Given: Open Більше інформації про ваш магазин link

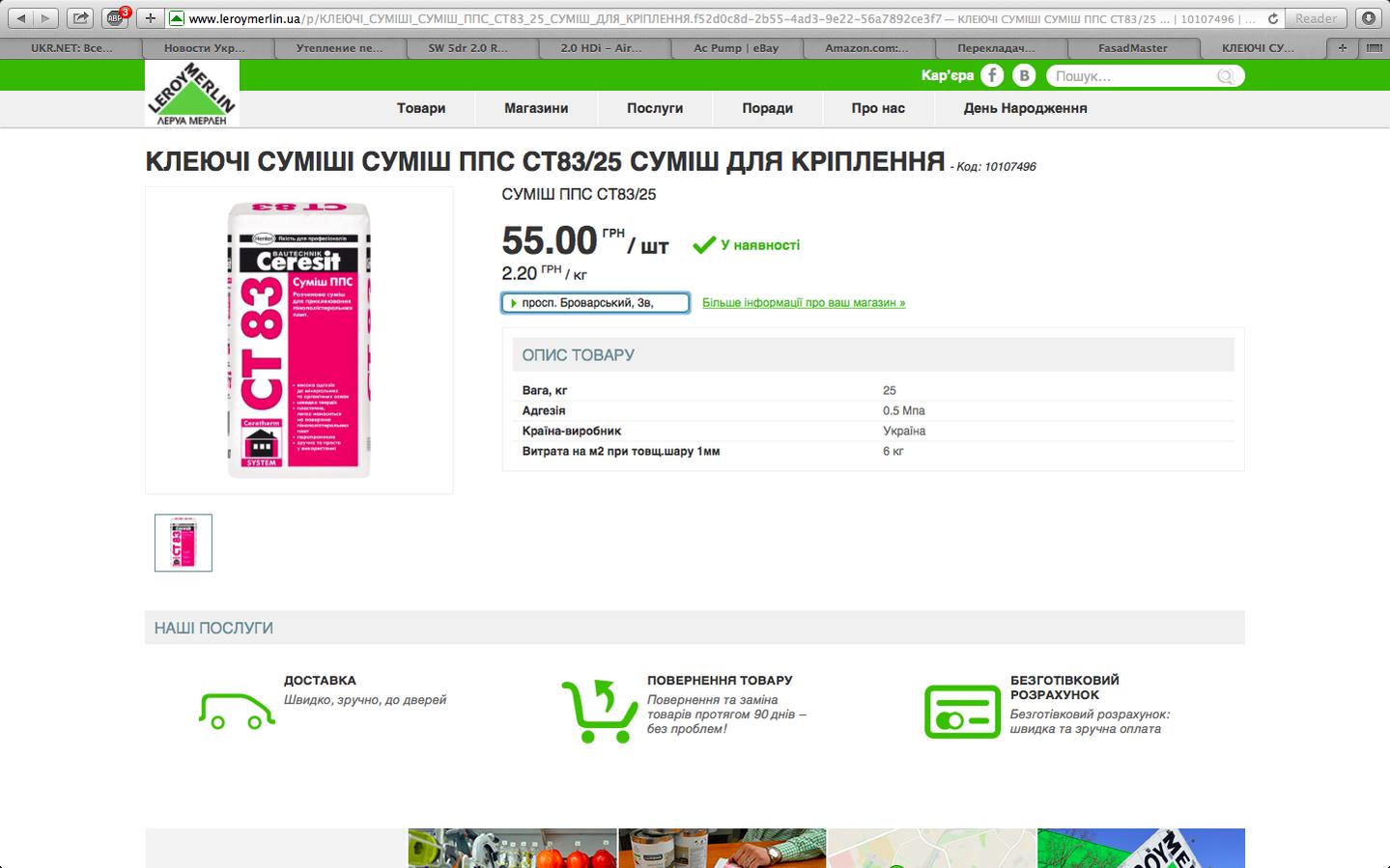Looking at the screenshot, I should pos(804,302).
